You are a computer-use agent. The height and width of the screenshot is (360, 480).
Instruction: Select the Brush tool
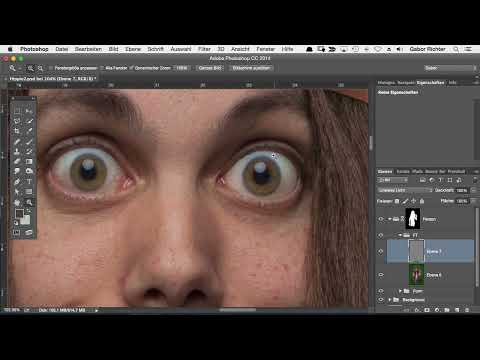(29, 142)
